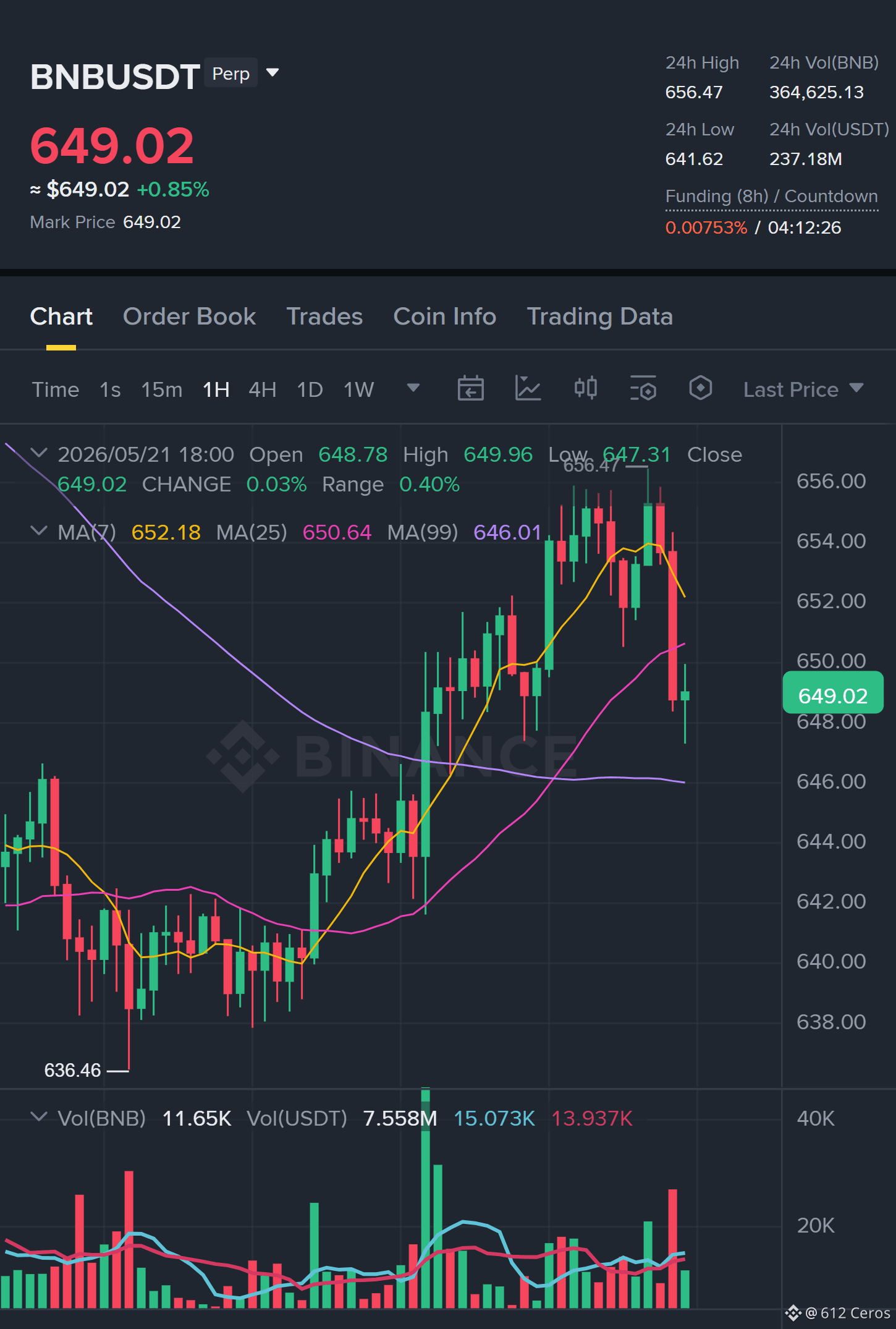Image resolution: width=896 pixels, height=1329 pixels.
Task: Switch to the Trading Data tab
Action: (x=599, y=316)
